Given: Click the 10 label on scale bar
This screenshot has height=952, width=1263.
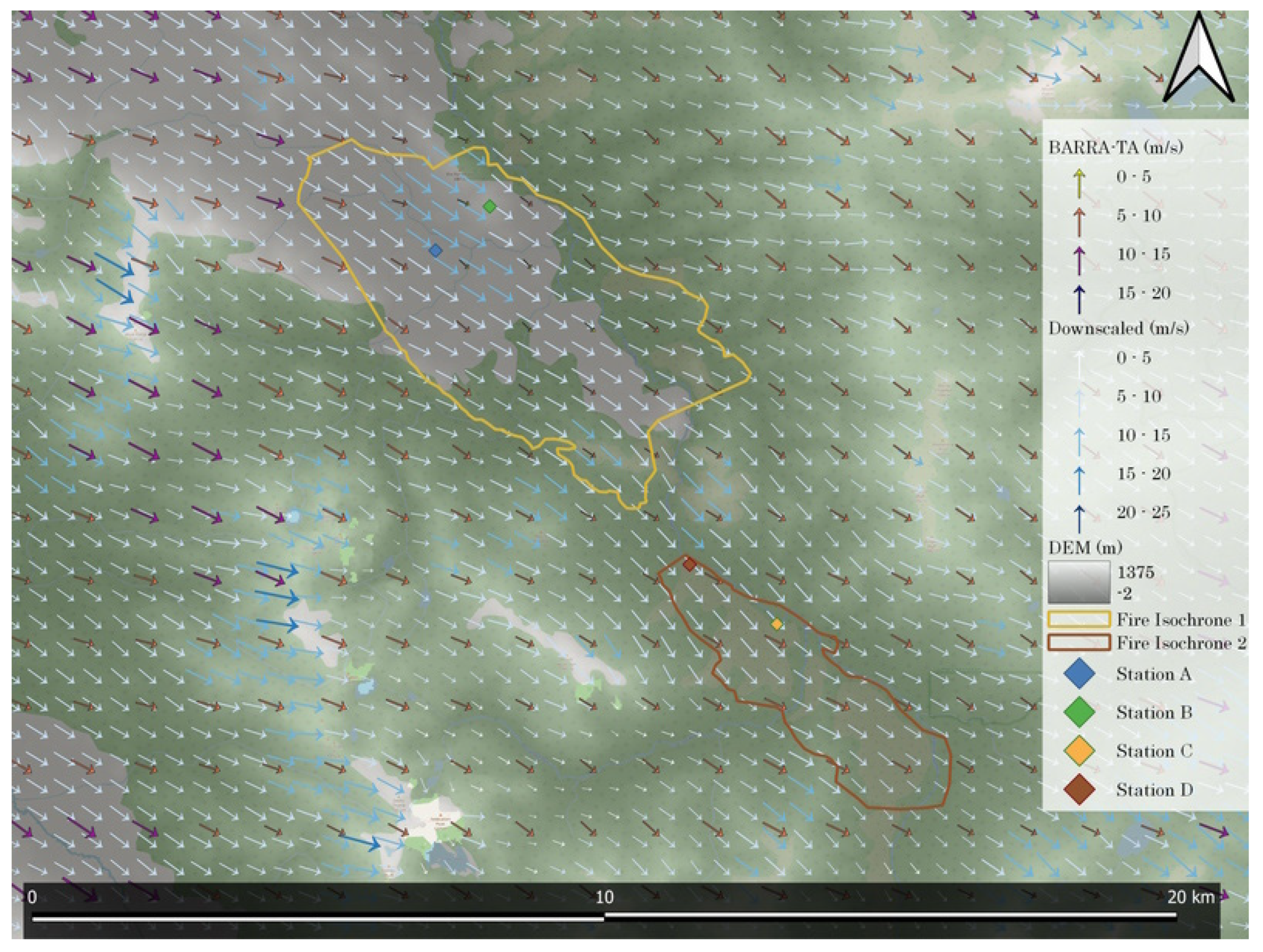Looking at the screenshot, I should (x=604, y=898).
